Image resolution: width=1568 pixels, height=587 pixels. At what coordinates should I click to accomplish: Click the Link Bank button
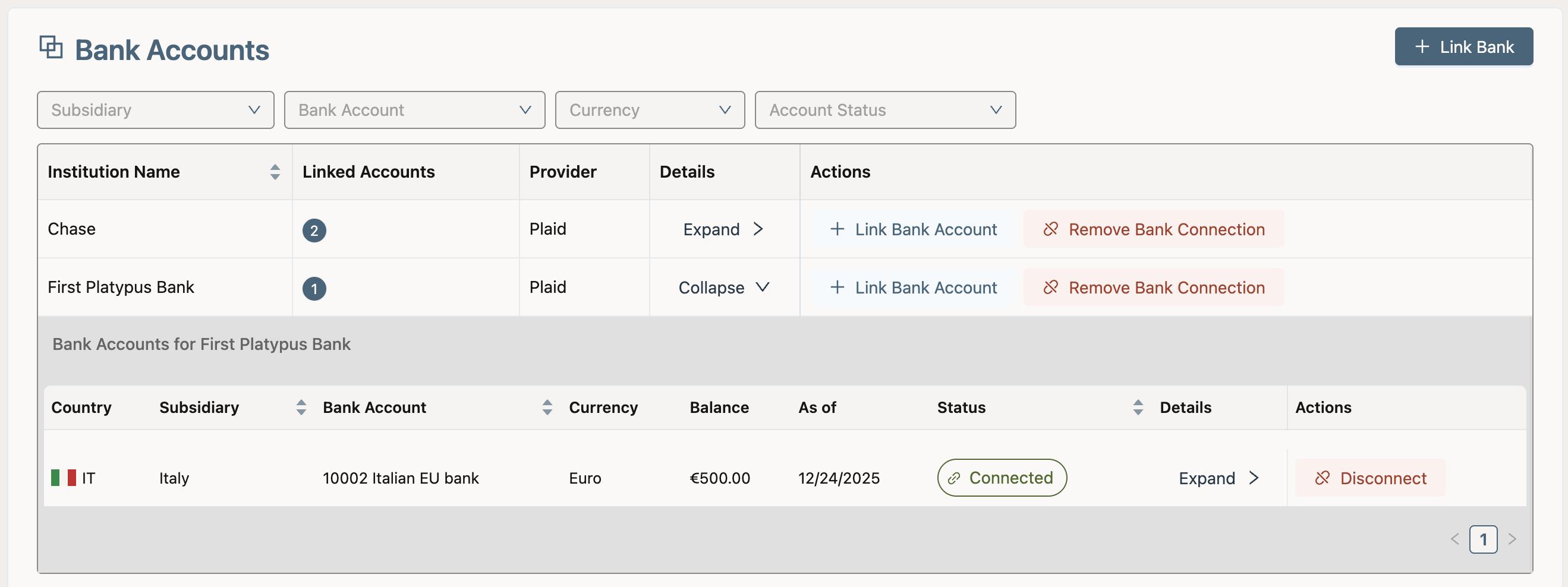[x=1463, y=47]
